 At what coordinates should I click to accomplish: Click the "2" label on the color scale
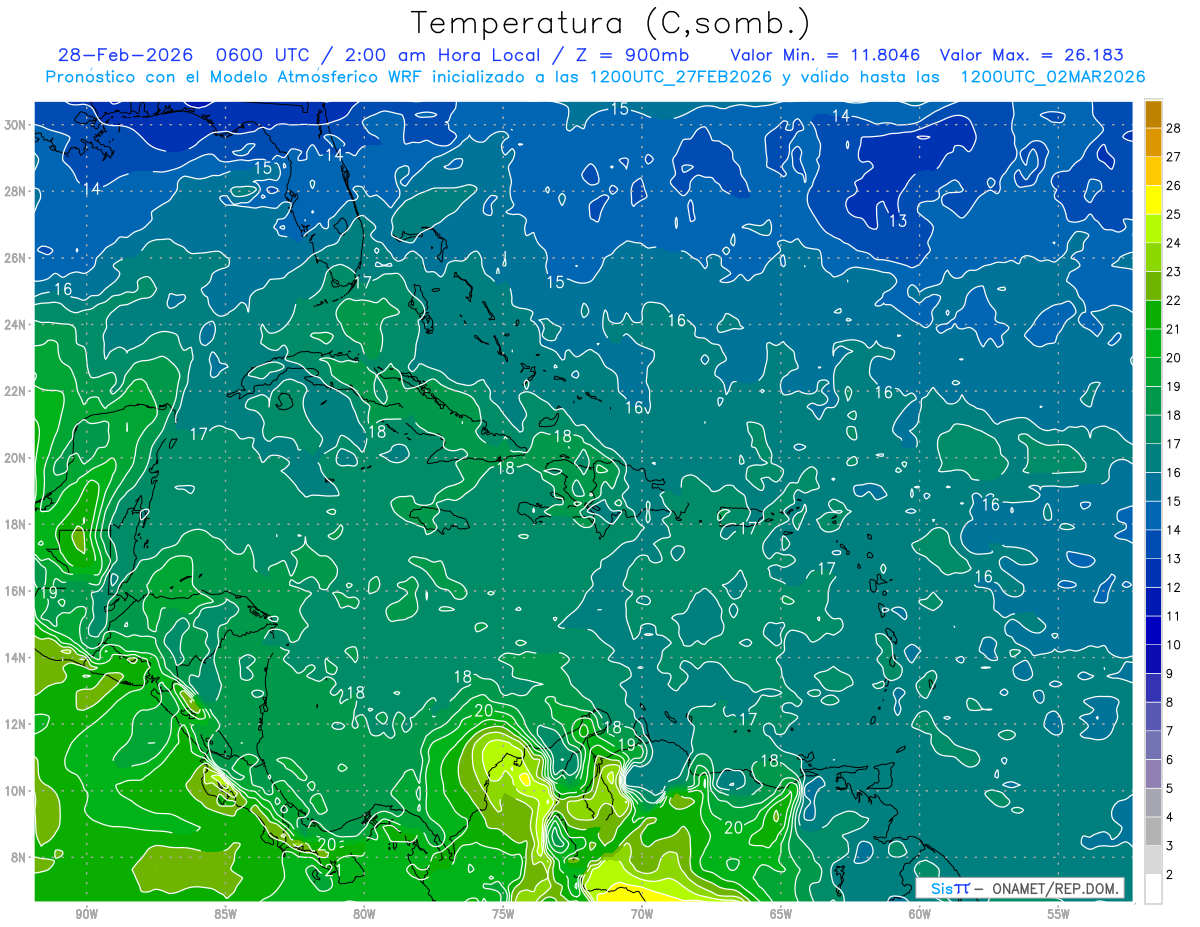pyautogui.click(x=1170, y=875)
